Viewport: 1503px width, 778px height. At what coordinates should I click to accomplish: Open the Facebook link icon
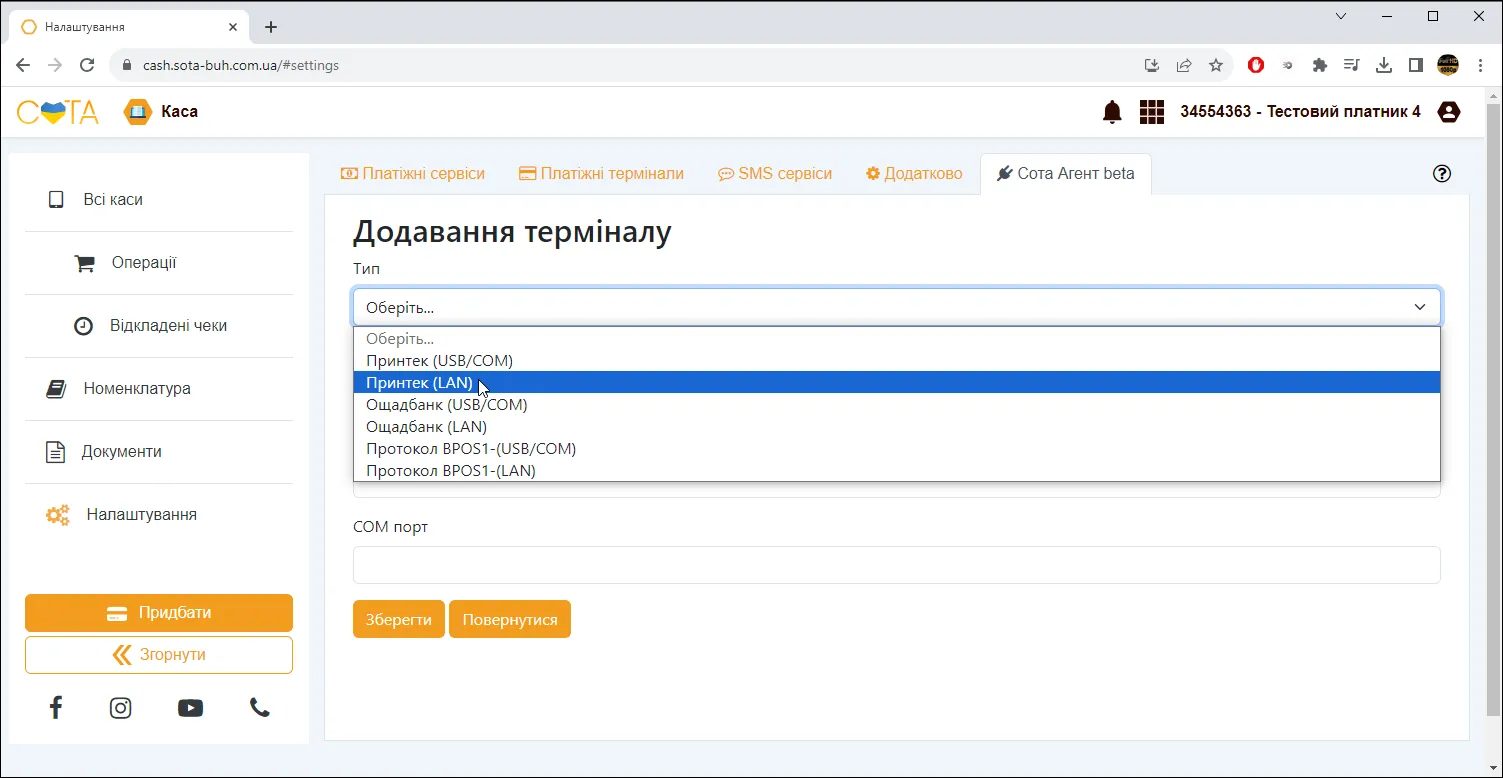[x=56, y=708]
